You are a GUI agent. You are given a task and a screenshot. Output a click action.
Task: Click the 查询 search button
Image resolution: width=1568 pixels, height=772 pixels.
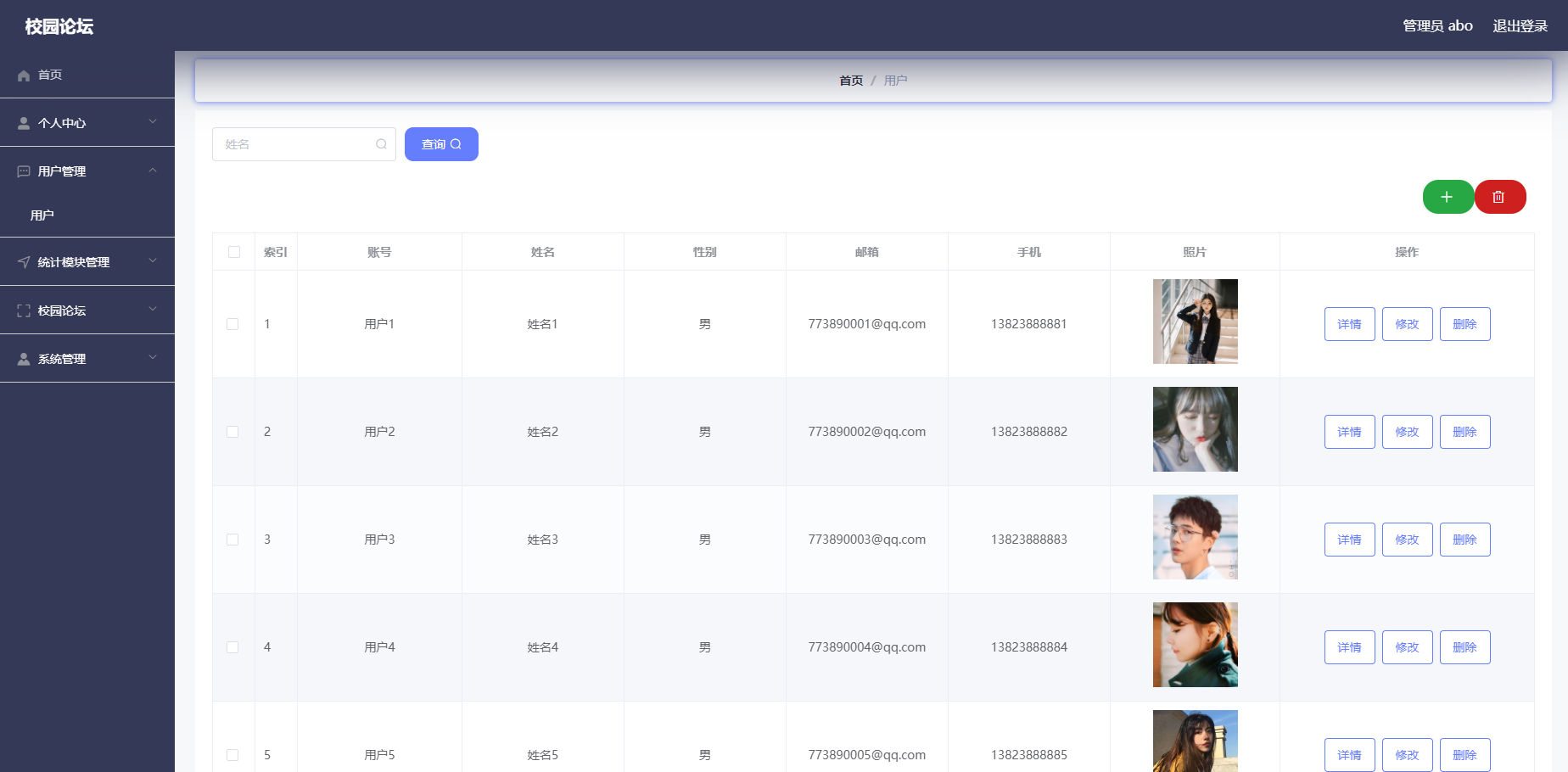click(x=441, y=144)
